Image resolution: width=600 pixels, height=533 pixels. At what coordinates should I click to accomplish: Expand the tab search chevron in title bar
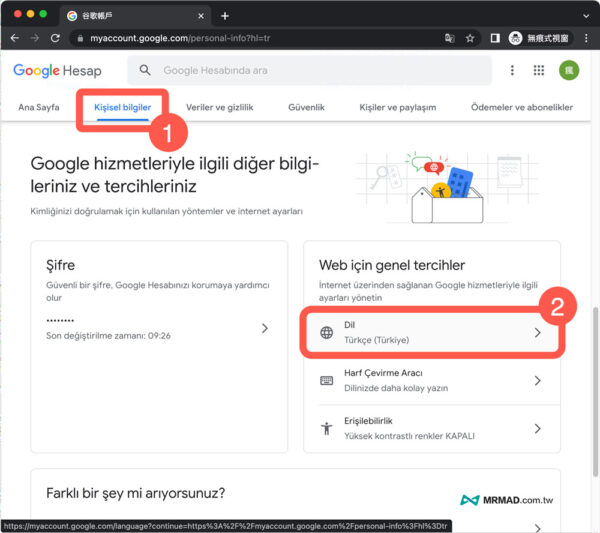586,16
